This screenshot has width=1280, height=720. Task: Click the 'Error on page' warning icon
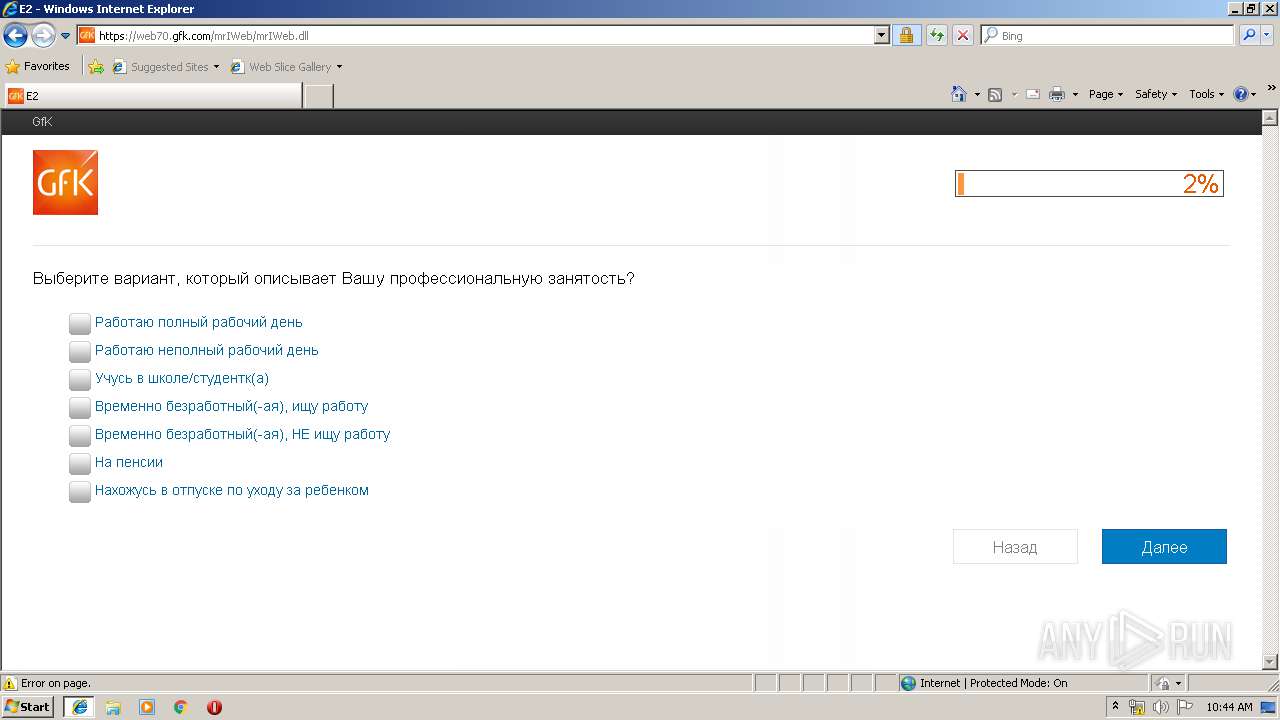10,683
